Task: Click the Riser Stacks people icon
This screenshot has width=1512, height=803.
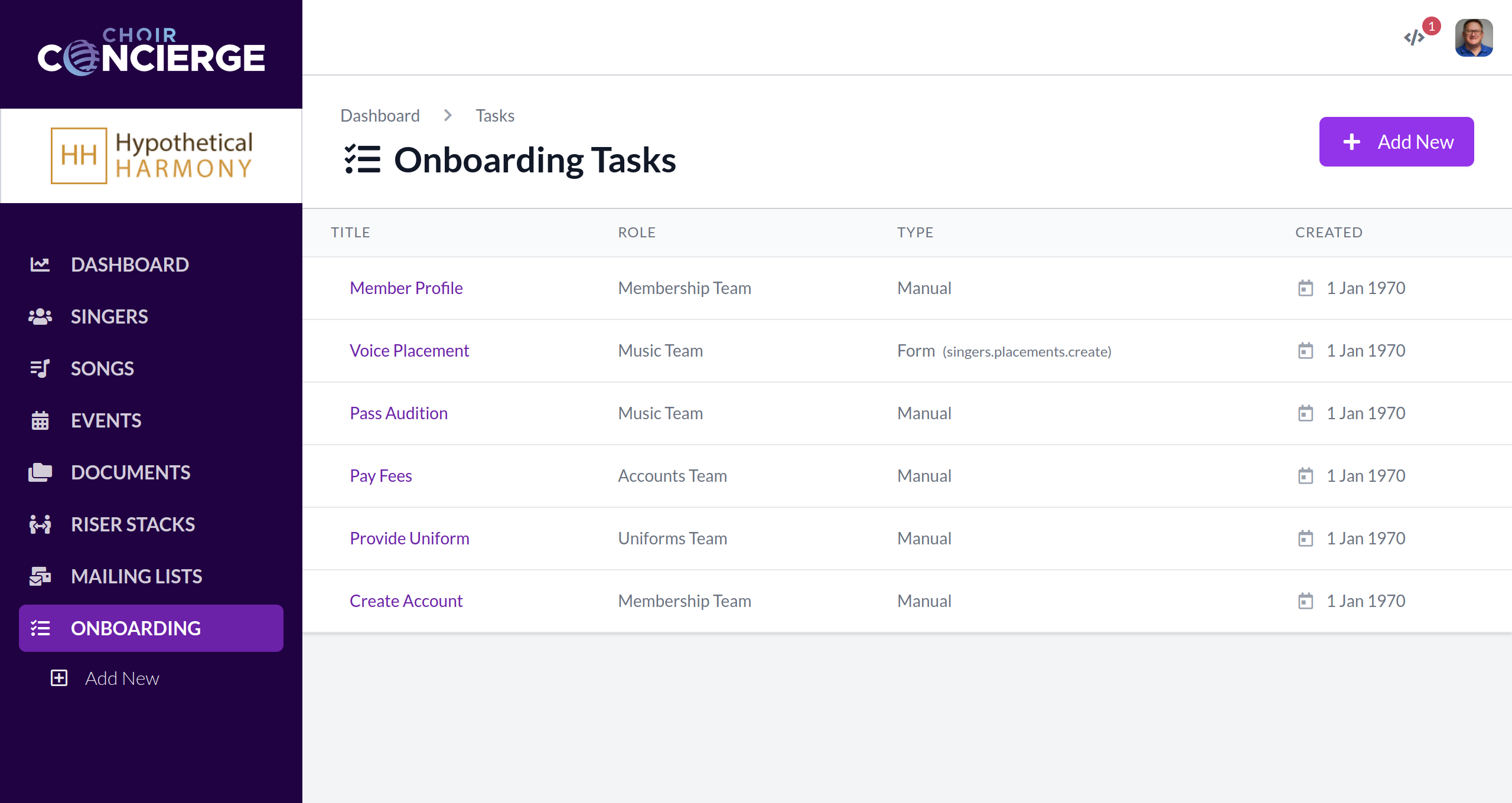Action: click(x=40, y=524)
